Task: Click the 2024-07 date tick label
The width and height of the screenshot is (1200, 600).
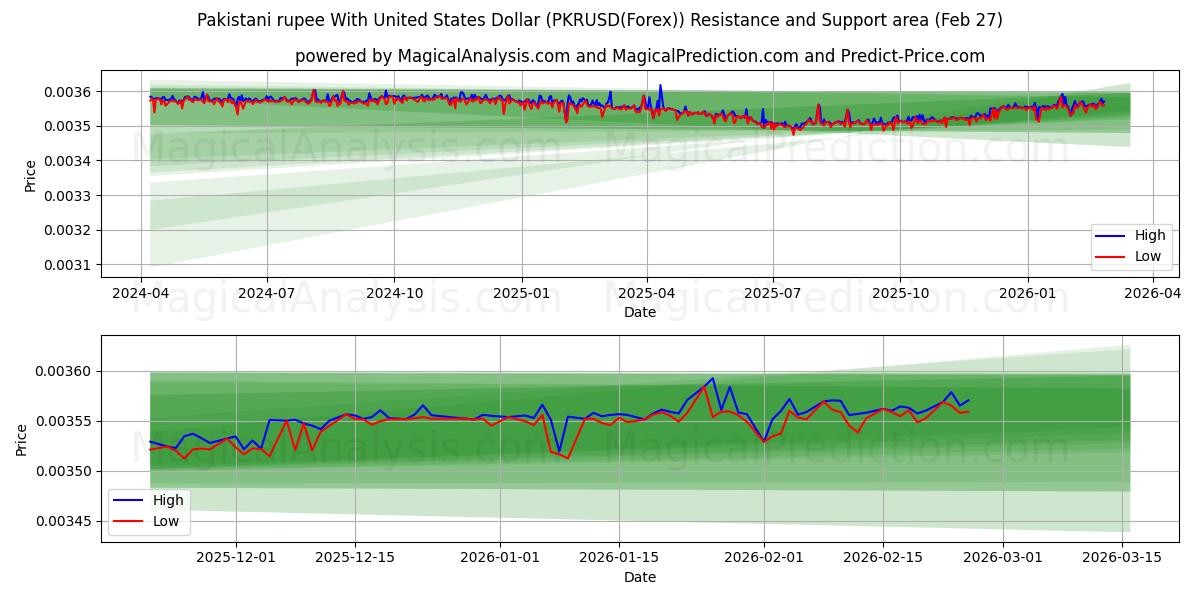Action: pyautogui.click(x=267, y=293)
